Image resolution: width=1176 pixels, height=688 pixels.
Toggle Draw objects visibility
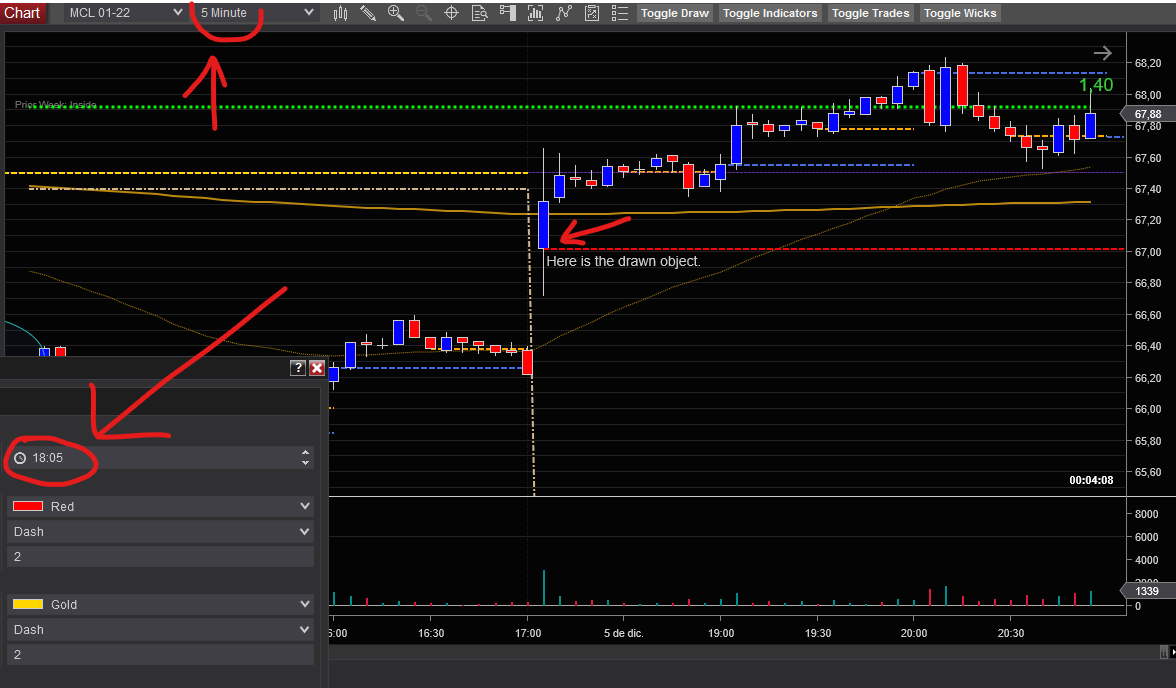(x=675, y=13)
